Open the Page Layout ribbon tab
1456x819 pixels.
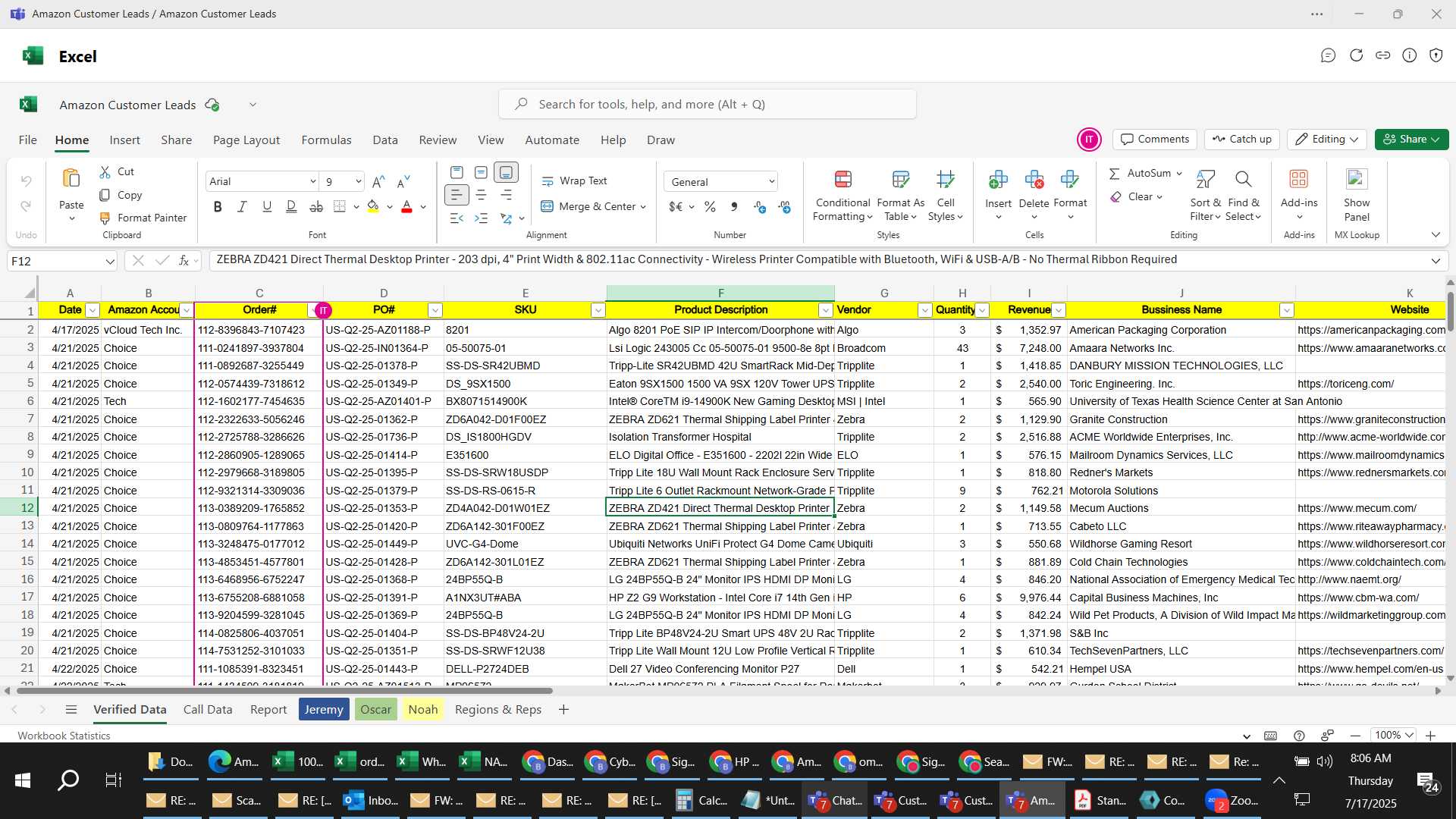pyautogui.click(x=246, y=140)
